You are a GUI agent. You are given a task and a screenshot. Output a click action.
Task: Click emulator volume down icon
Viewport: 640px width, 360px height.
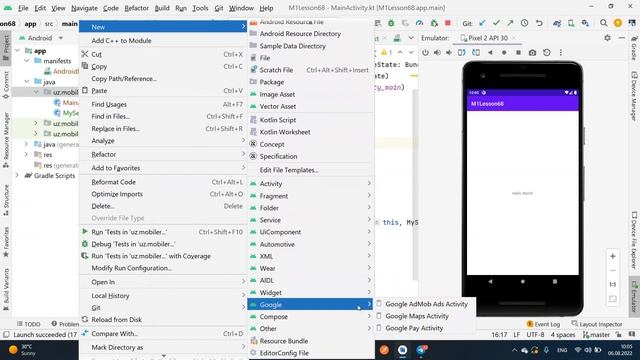coord(449,53)
